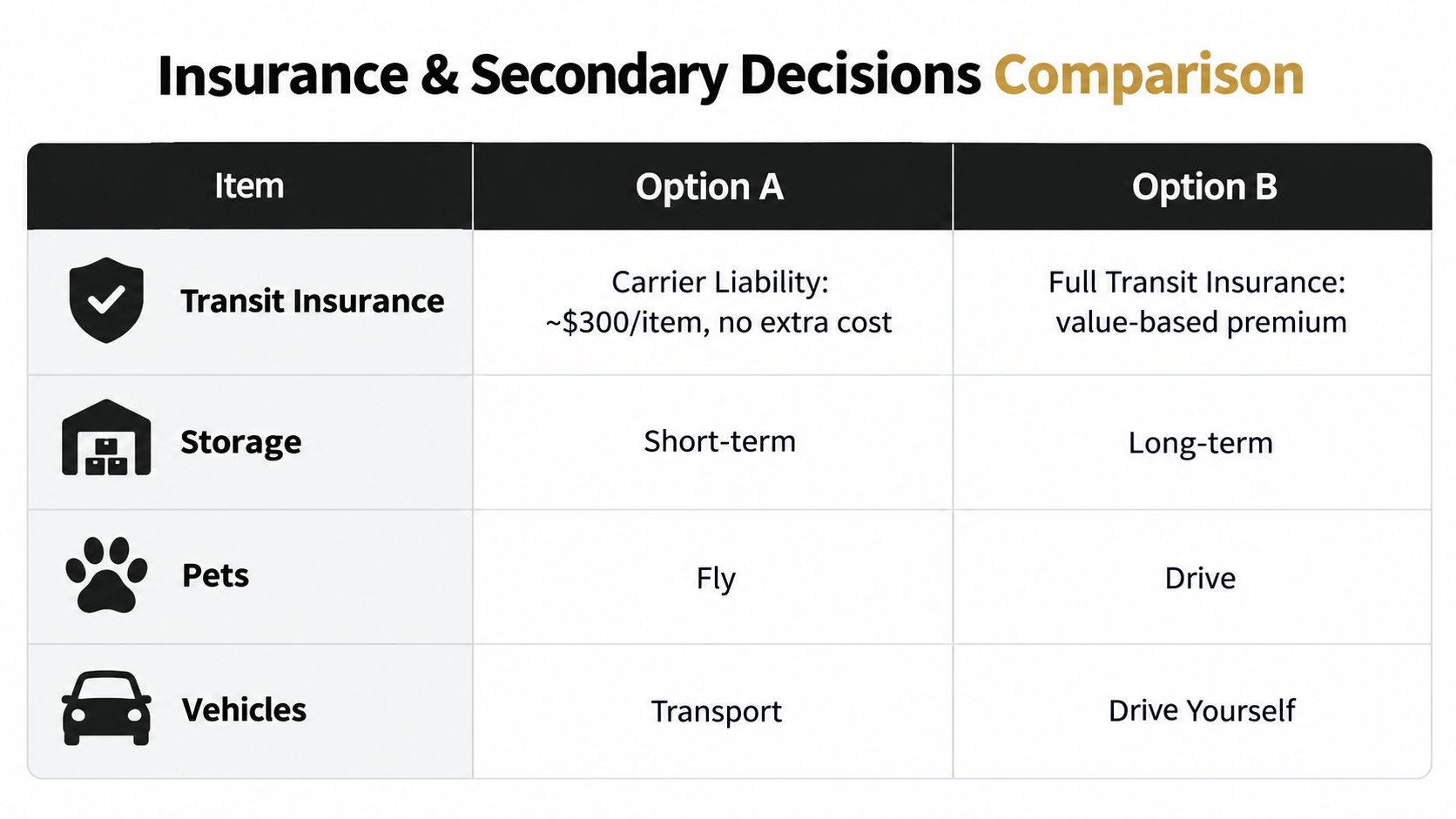Select the Item column header
The image size is (1456, 819).
tap(250, 186)
